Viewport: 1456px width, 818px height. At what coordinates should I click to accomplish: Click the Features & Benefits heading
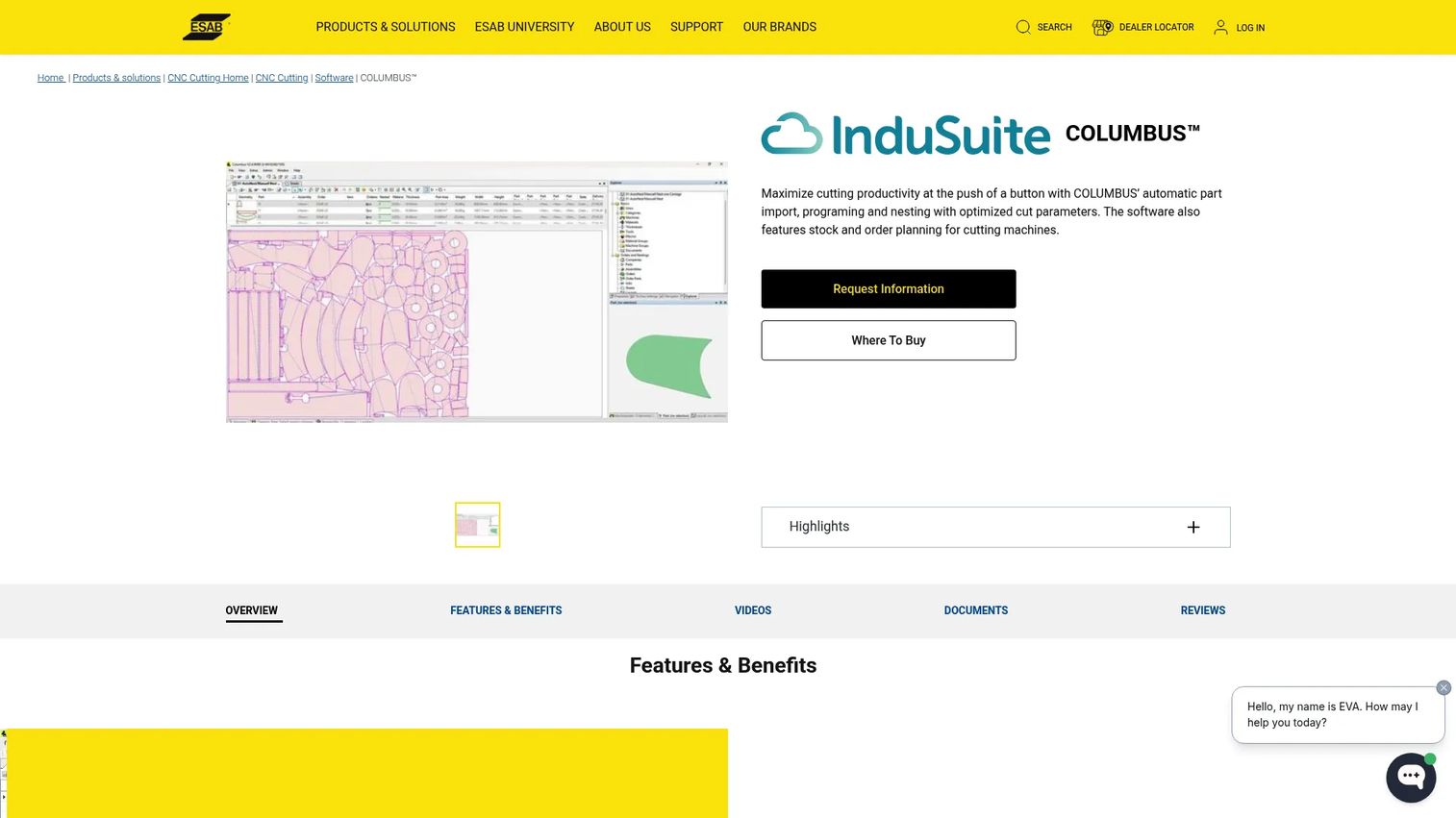[723, 665]
